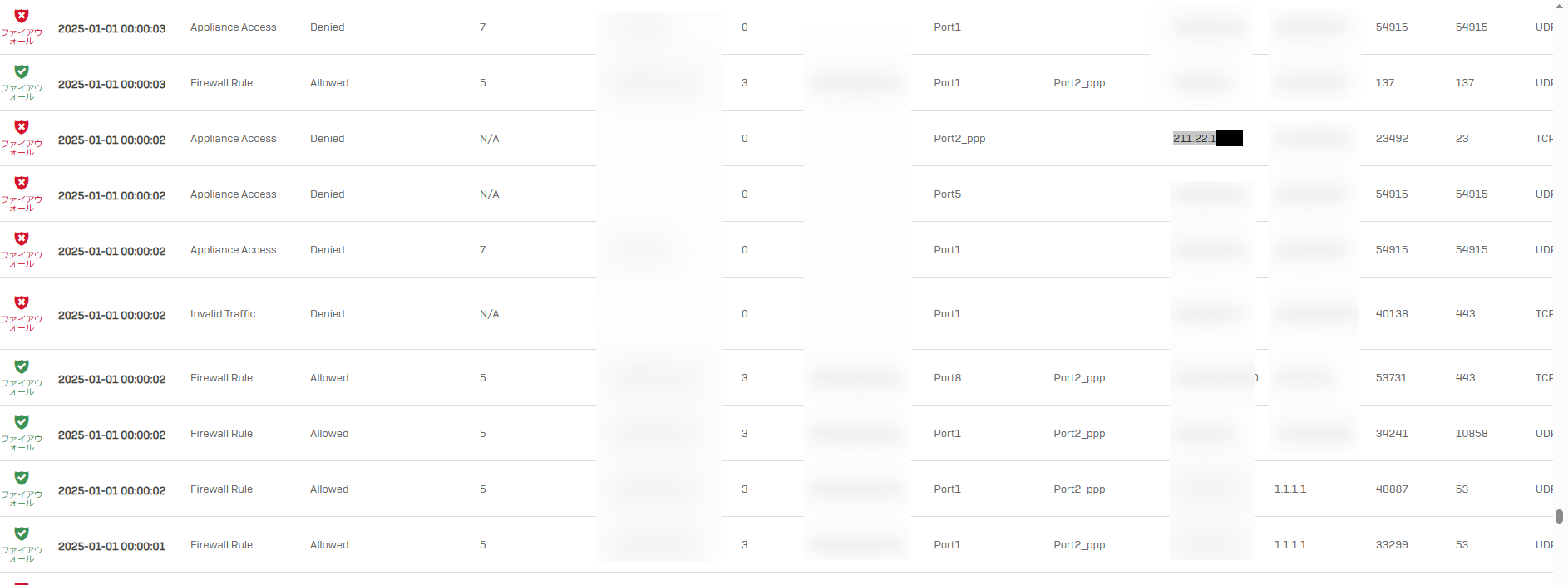Select the highlighted 211.22.1 source IP address

1195,139
